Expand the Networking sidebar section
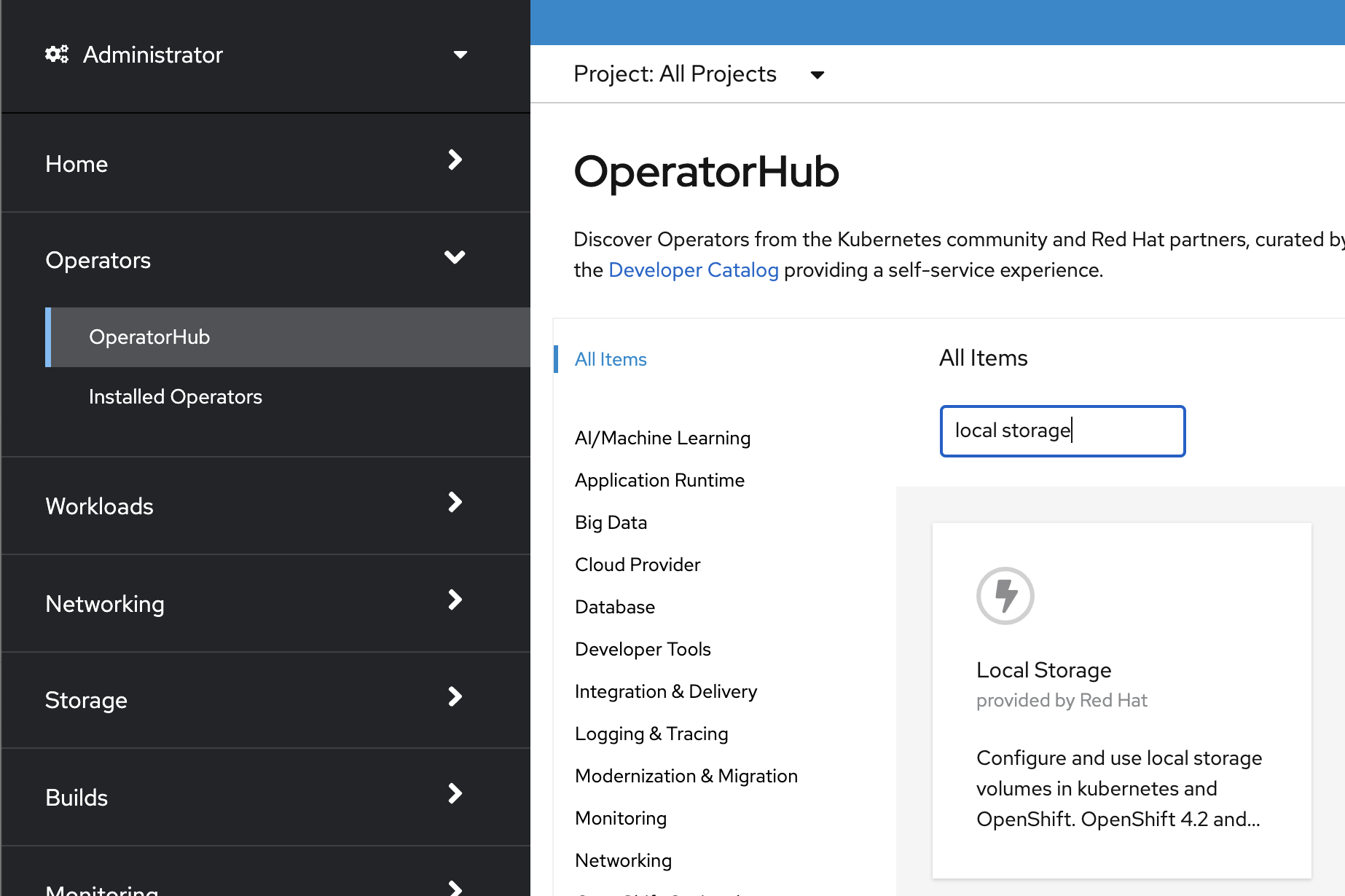The width and height of the screenshot is (1345, 896). pos(265,603)
